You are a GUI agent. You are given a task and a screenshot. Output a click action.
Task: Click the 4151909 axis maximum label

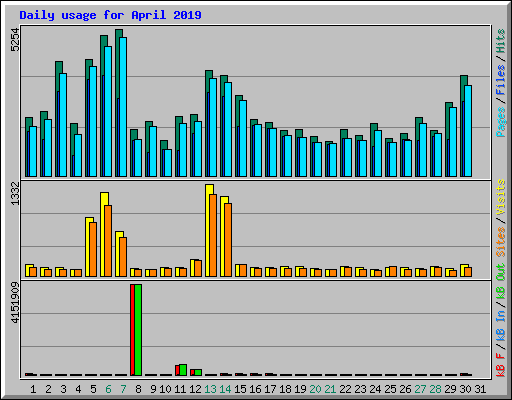tap(15, 303)
